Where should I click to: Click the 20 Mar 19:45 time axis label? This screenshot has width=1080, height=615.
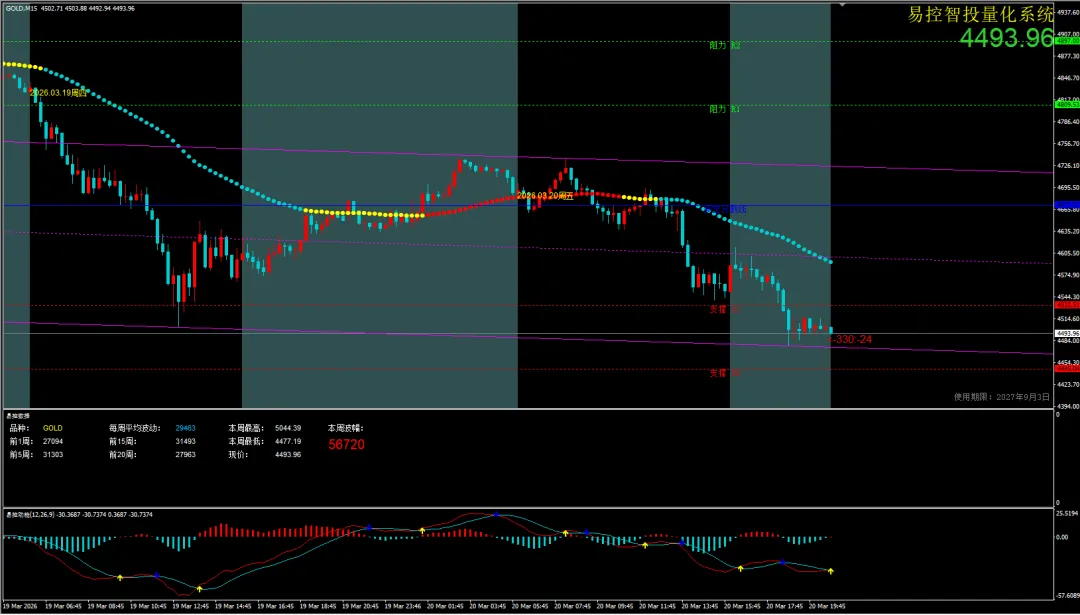[827, 607]
